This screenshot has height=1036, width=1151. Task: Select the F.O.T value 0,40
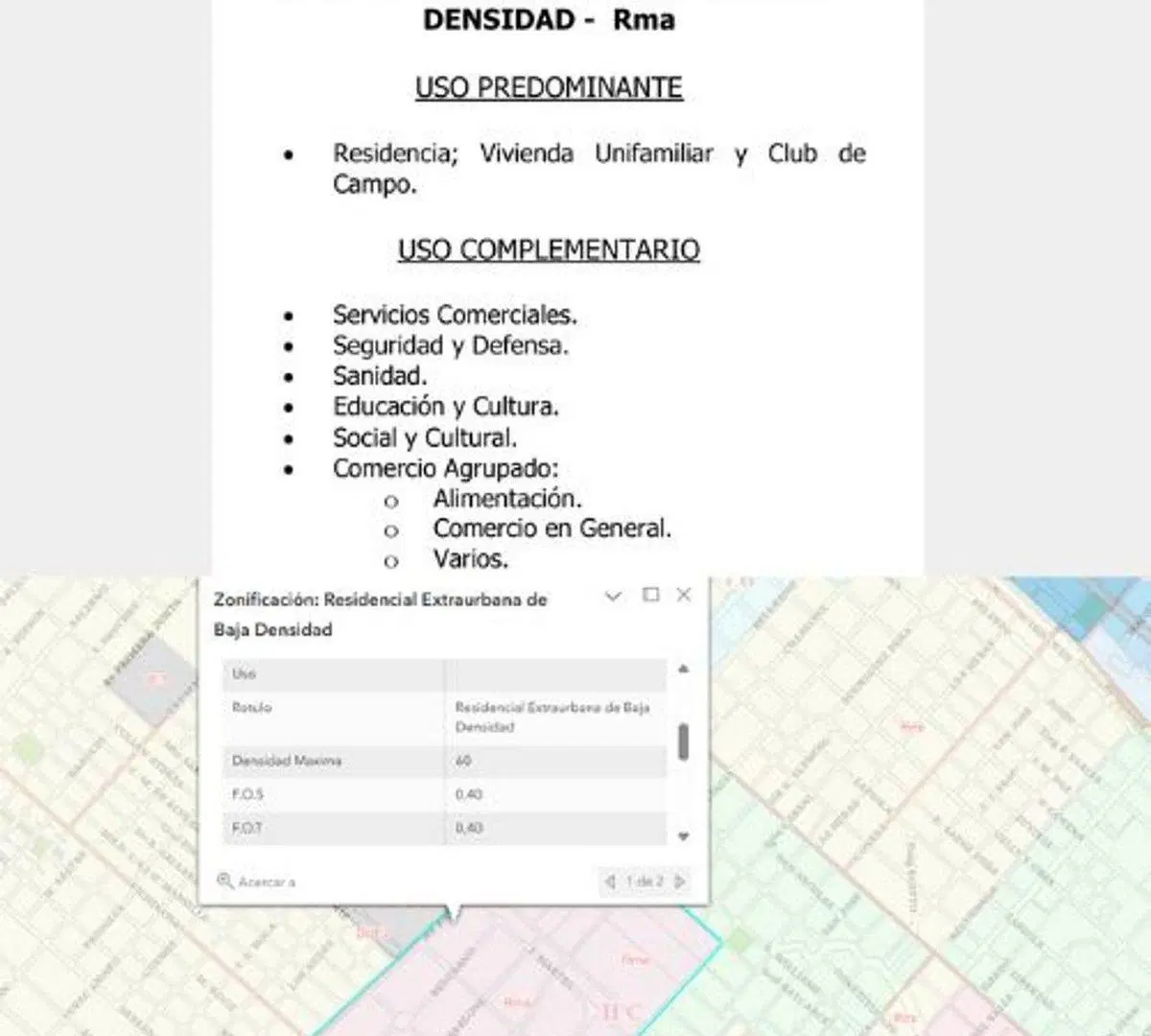point(469,827)
